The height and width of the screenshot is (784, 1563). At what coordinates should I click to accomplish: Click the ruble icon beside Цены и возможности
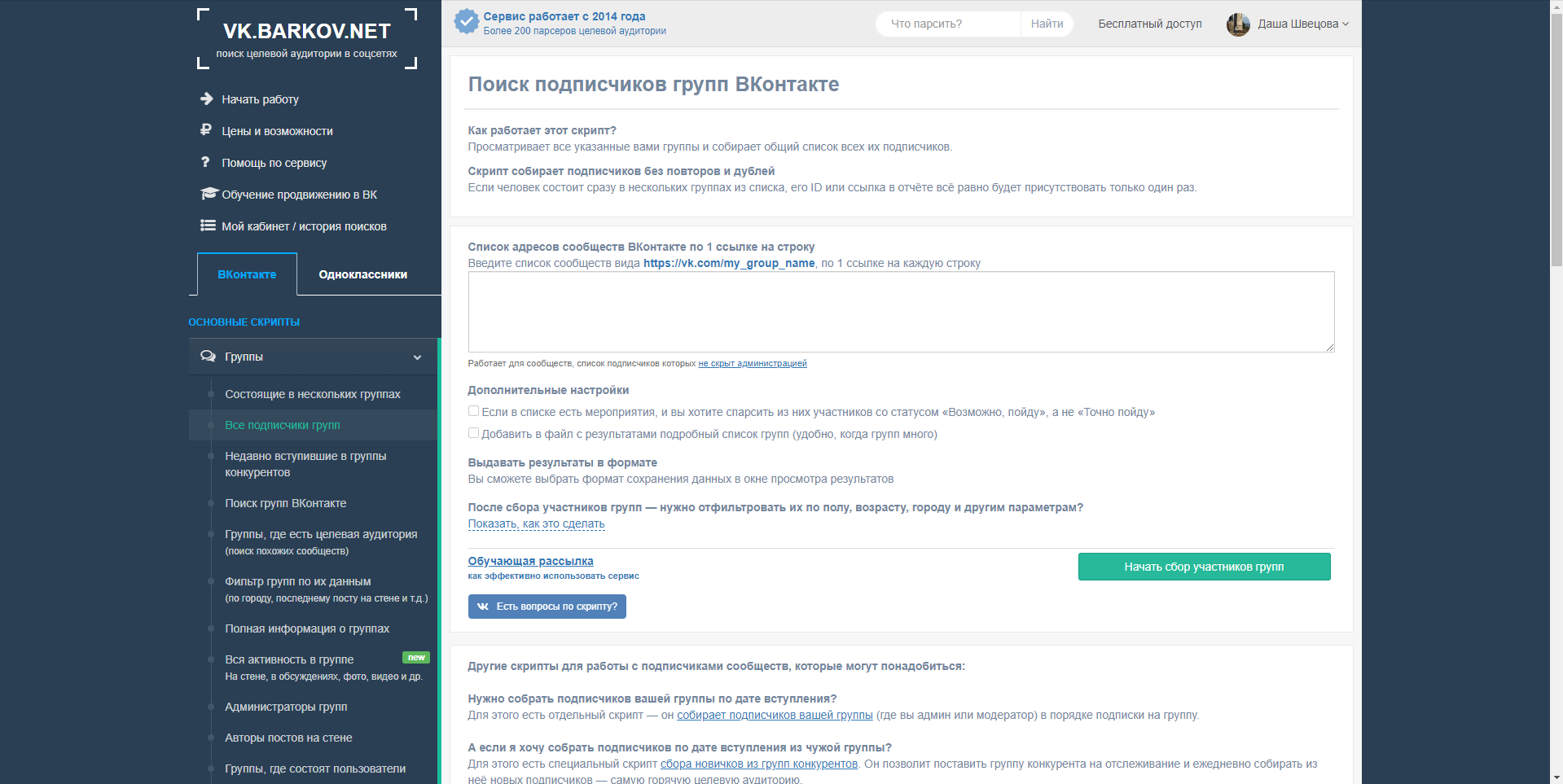206,129
